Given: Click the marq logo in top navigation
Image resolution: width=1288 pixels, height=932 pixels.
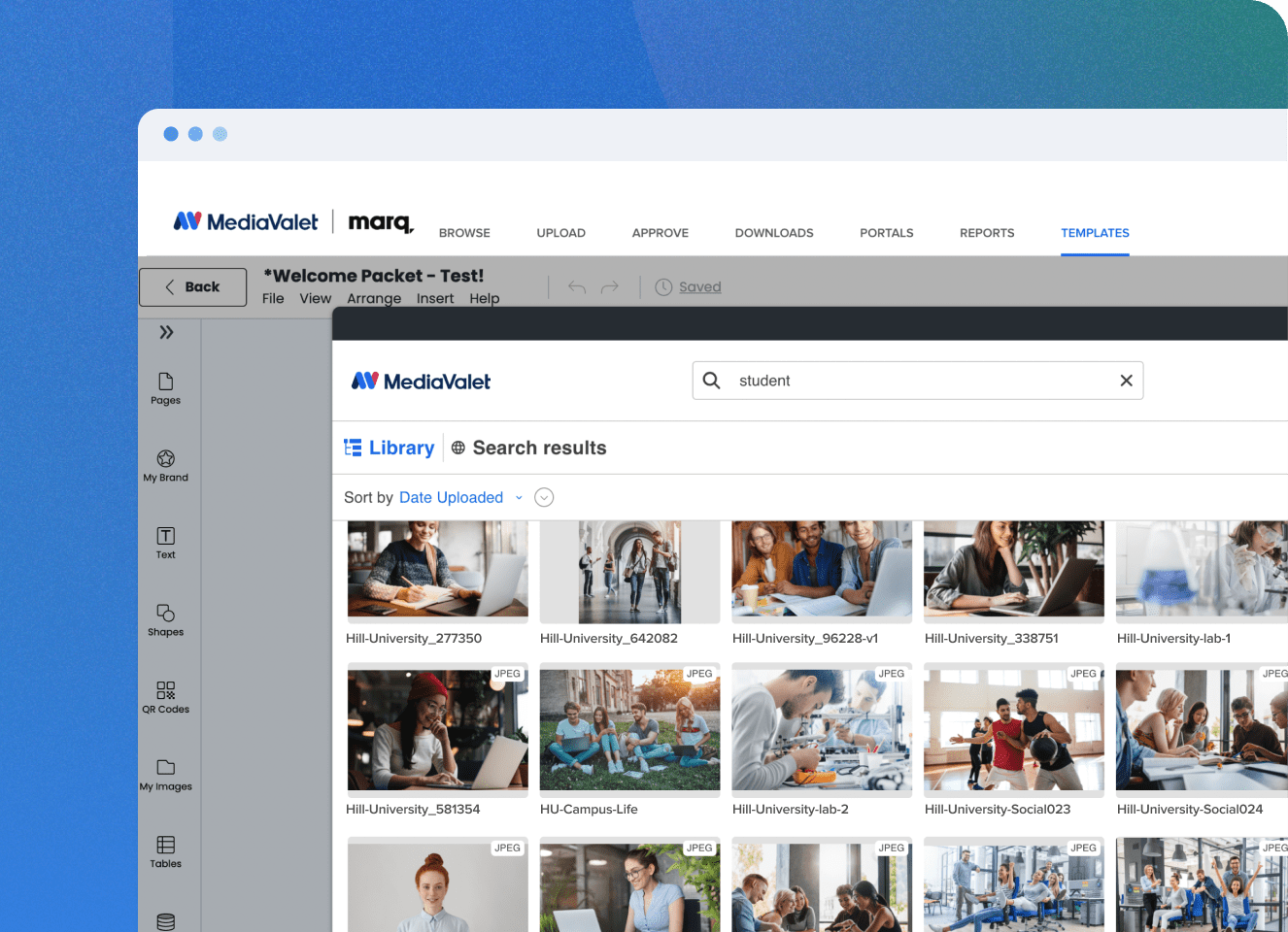Looking at the screenshot, I should (x=381, y=222).
